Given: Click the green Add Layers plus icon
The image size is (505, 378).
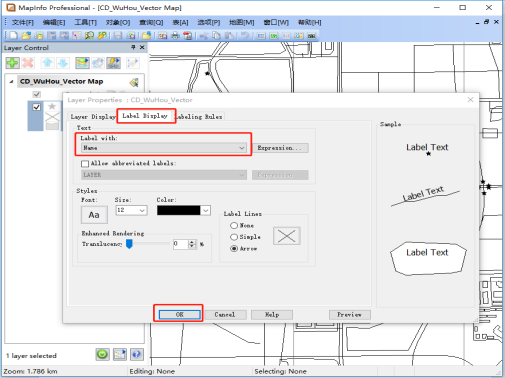Looking at the screenshot, I should 12,63.
